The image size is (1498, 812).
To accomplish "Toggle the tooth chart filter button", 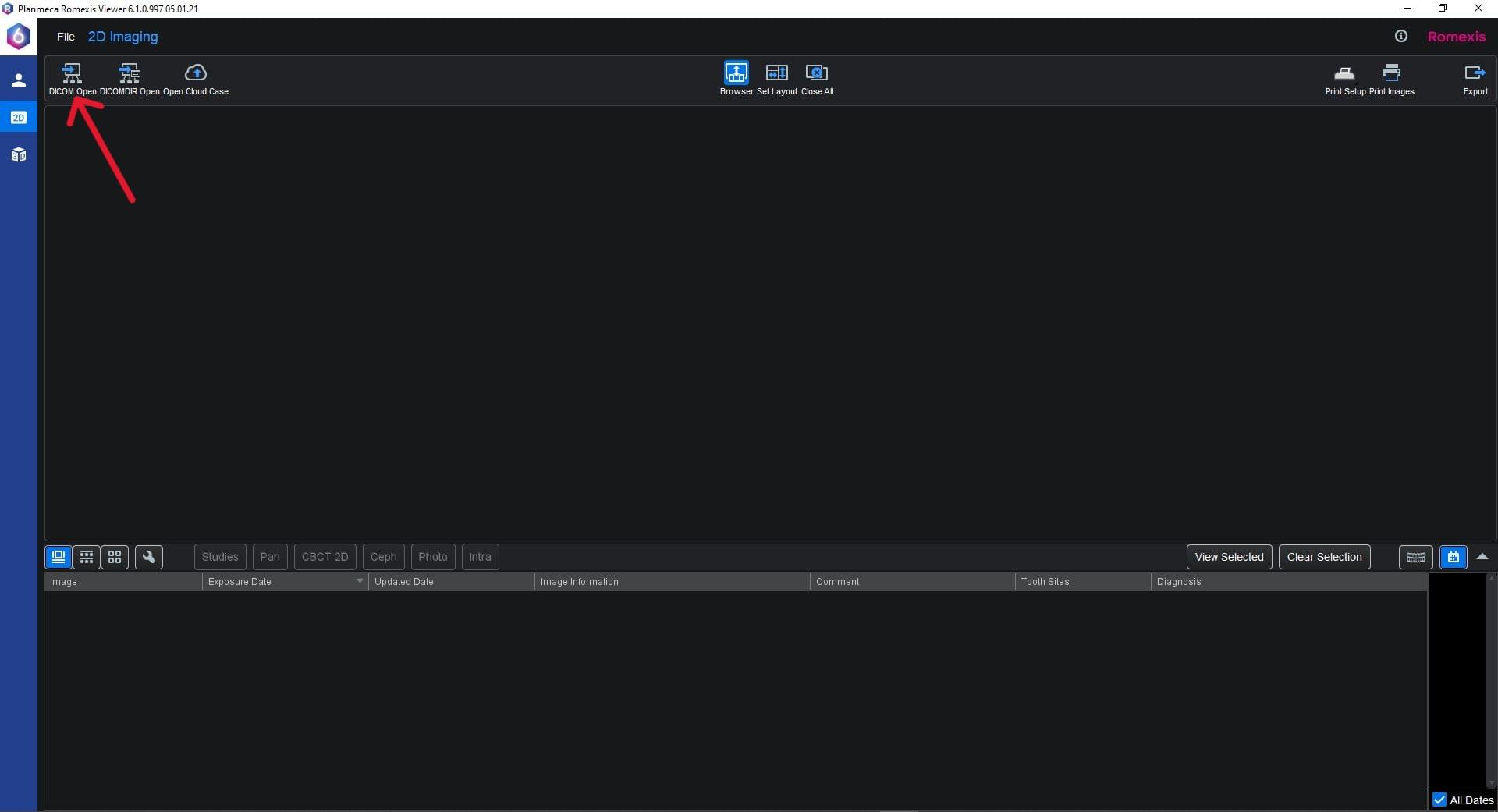I will (1415, 557).
